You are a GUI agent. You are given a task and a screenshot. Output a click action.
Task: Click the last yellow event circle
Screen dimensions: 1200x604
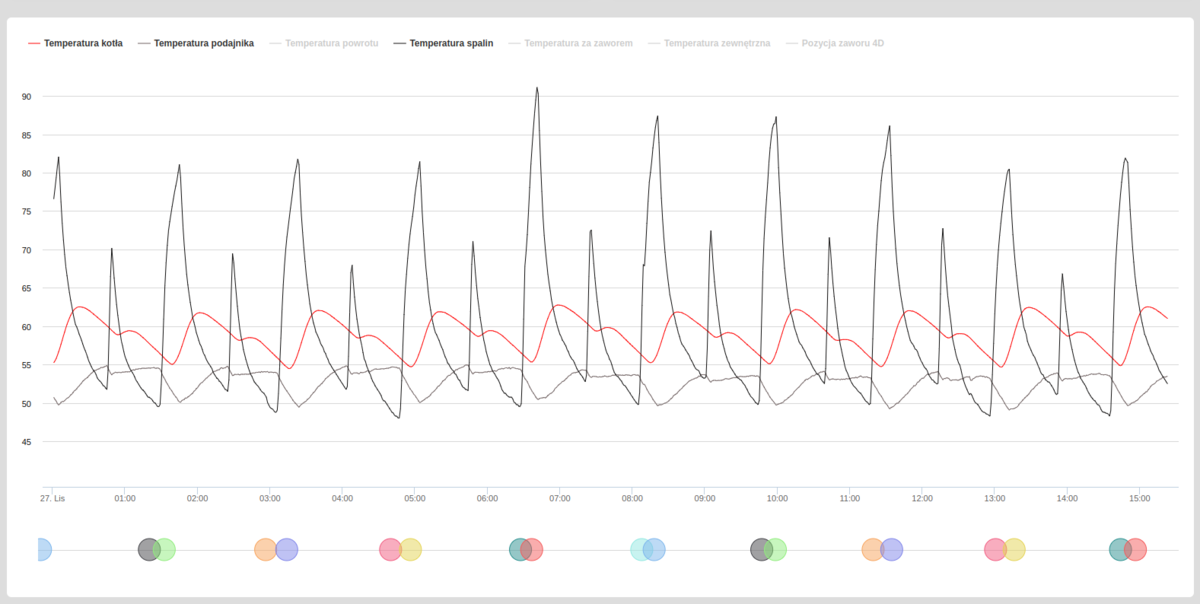[1015, 549]
